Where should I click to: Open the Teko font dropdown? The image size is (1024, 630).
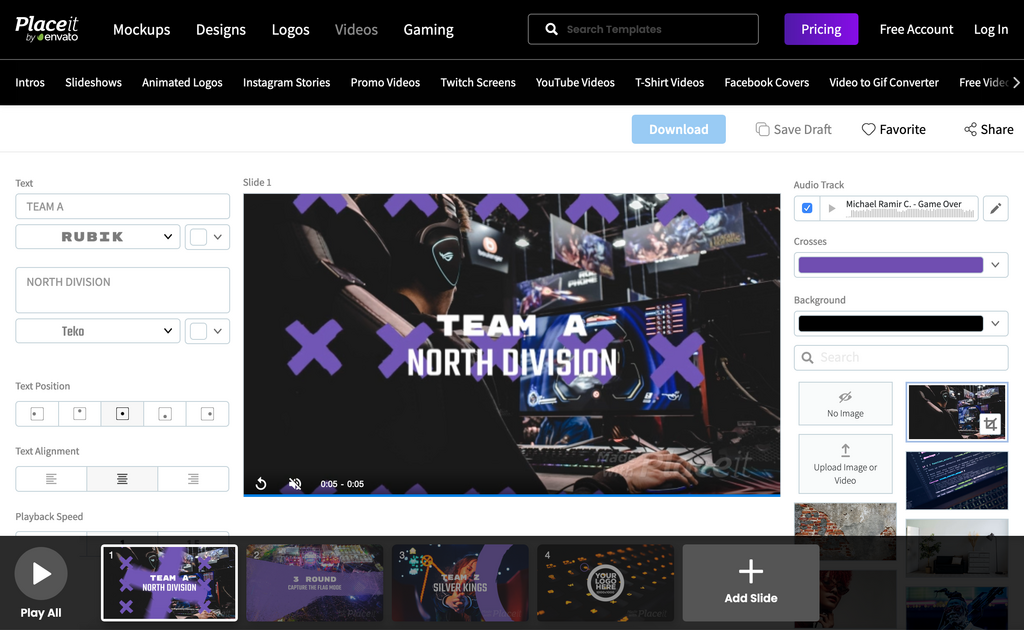(98, 331)
